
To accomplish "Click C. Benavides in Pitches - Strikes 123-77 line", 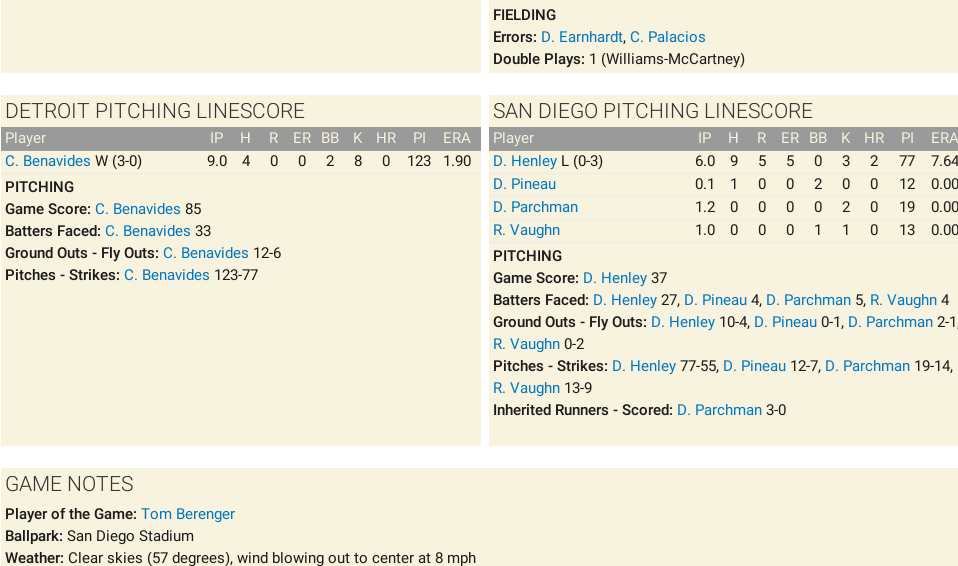I will tap(167, 275).
